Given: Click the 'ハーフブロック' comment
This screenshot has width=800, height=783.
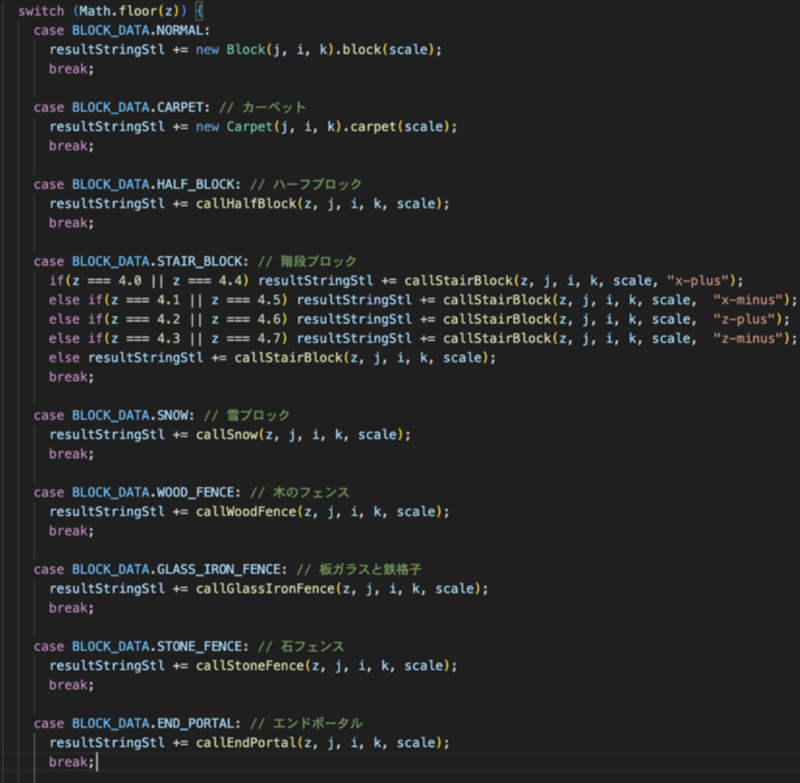Looking at the screenshot, I should 317,184.
